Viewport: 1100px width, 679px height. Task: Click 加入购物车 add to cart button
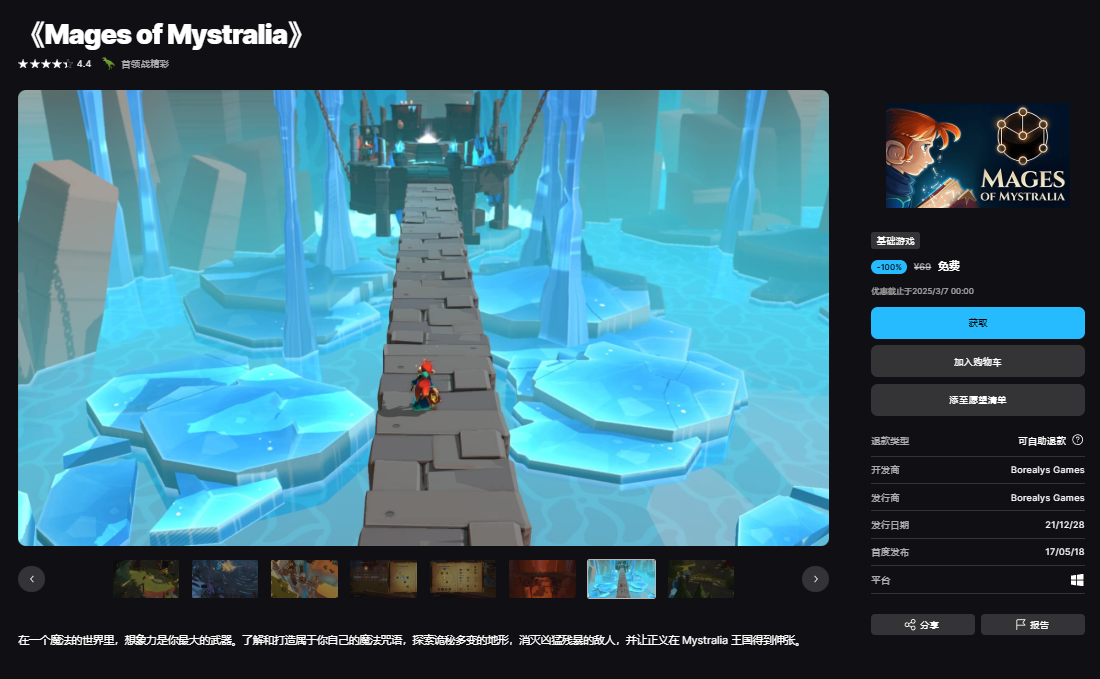point(977,362)
